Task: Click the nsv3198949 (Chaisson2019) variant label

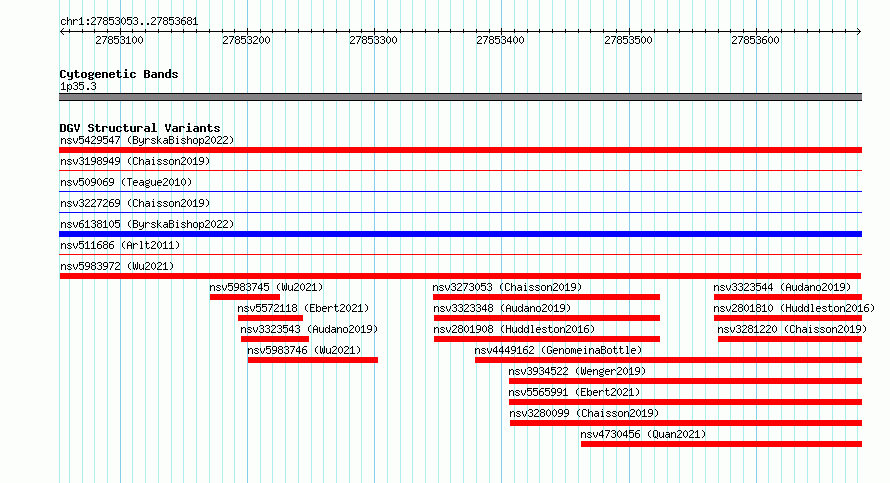Action: click(x=135, y=161)
